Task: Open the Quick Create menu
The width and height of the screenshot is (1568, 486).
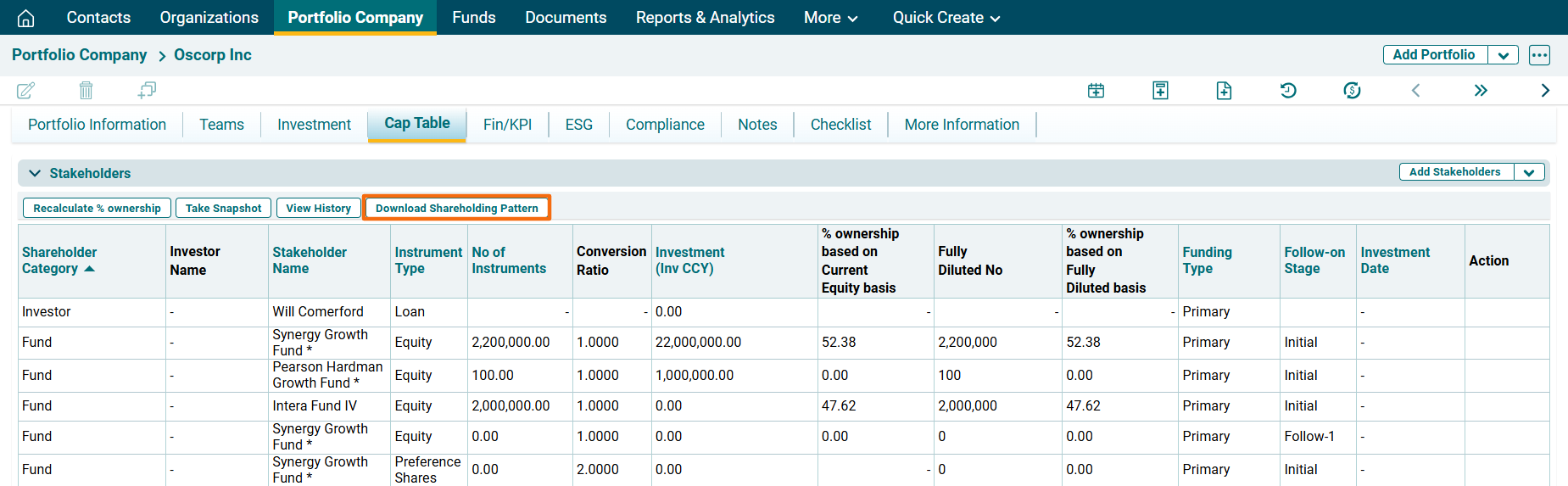Action: (946, 18)
